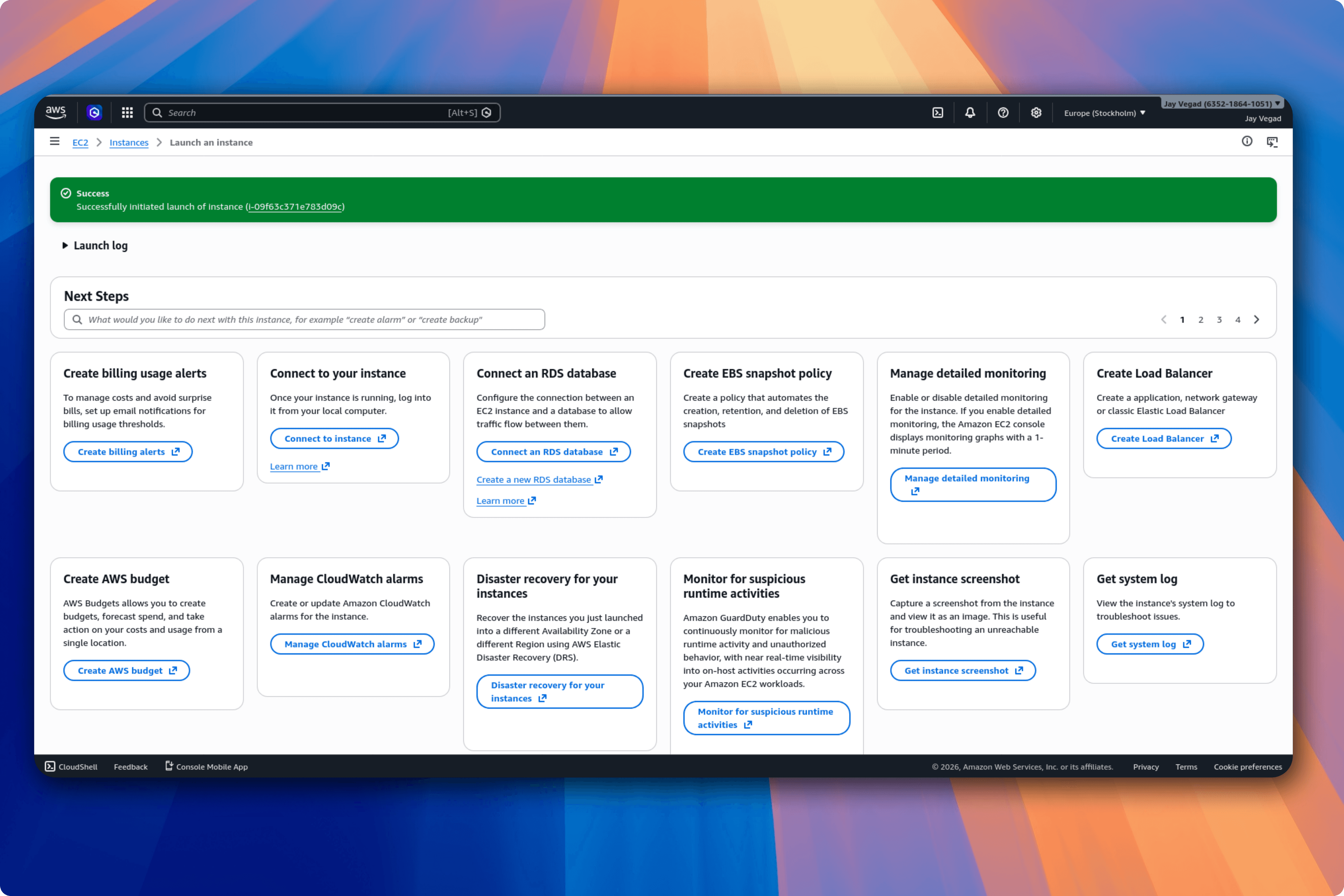The height and width of the screenshot is (896, 1344).
Task: Click the Create billing alerts button
Action: (x=128, y=452)
